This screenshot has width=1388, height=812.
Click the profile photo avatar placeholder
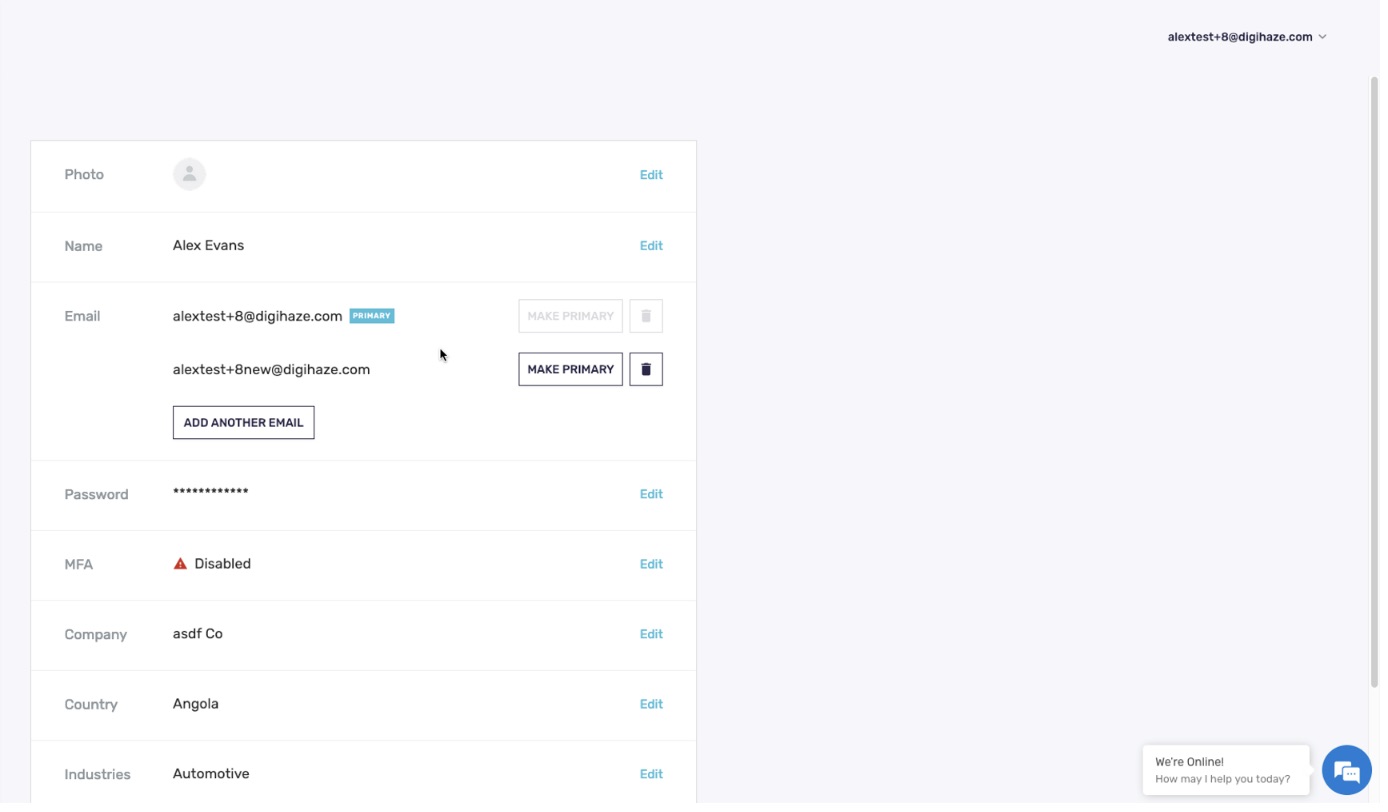click(189, 175)
